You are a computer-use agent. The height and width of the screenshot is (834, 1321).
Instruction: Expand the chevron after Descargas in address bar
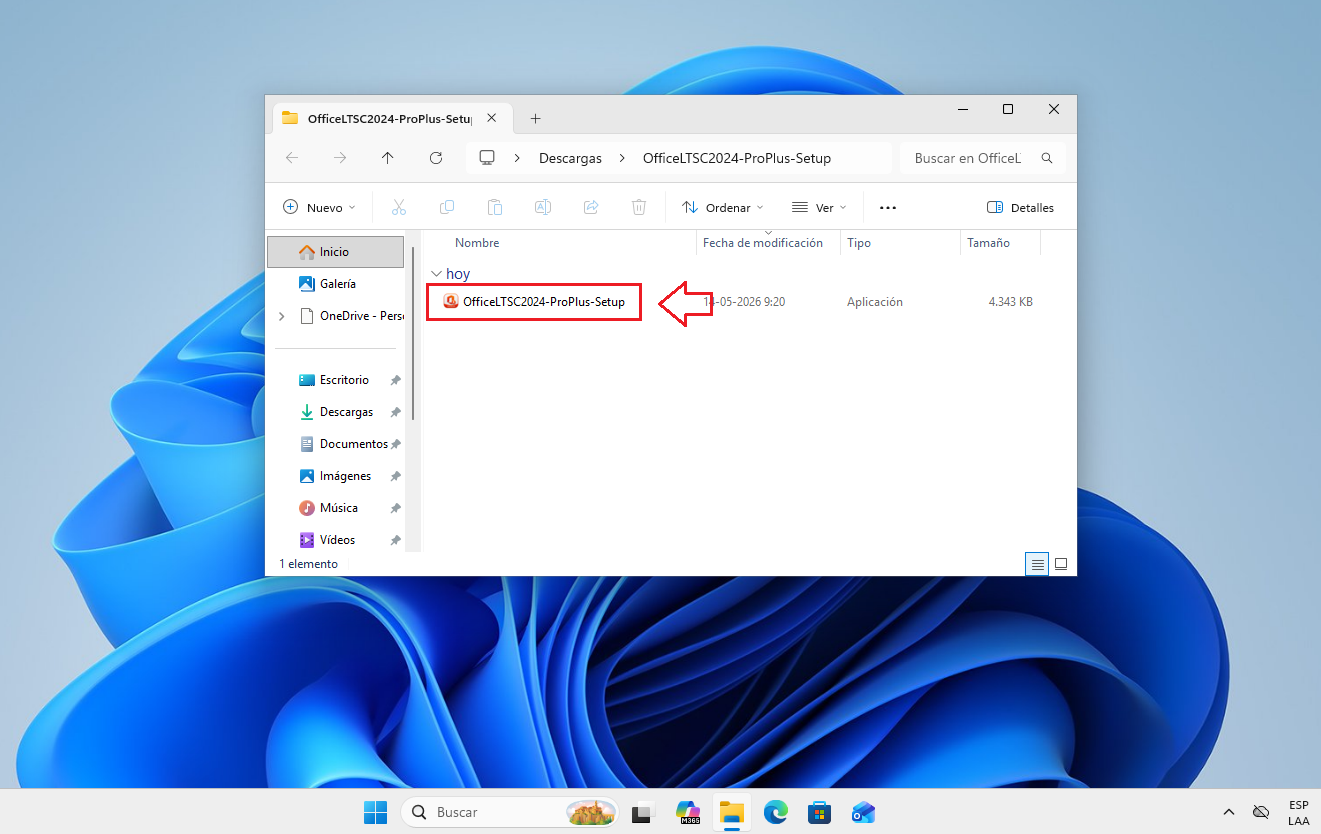coord(621,158)
